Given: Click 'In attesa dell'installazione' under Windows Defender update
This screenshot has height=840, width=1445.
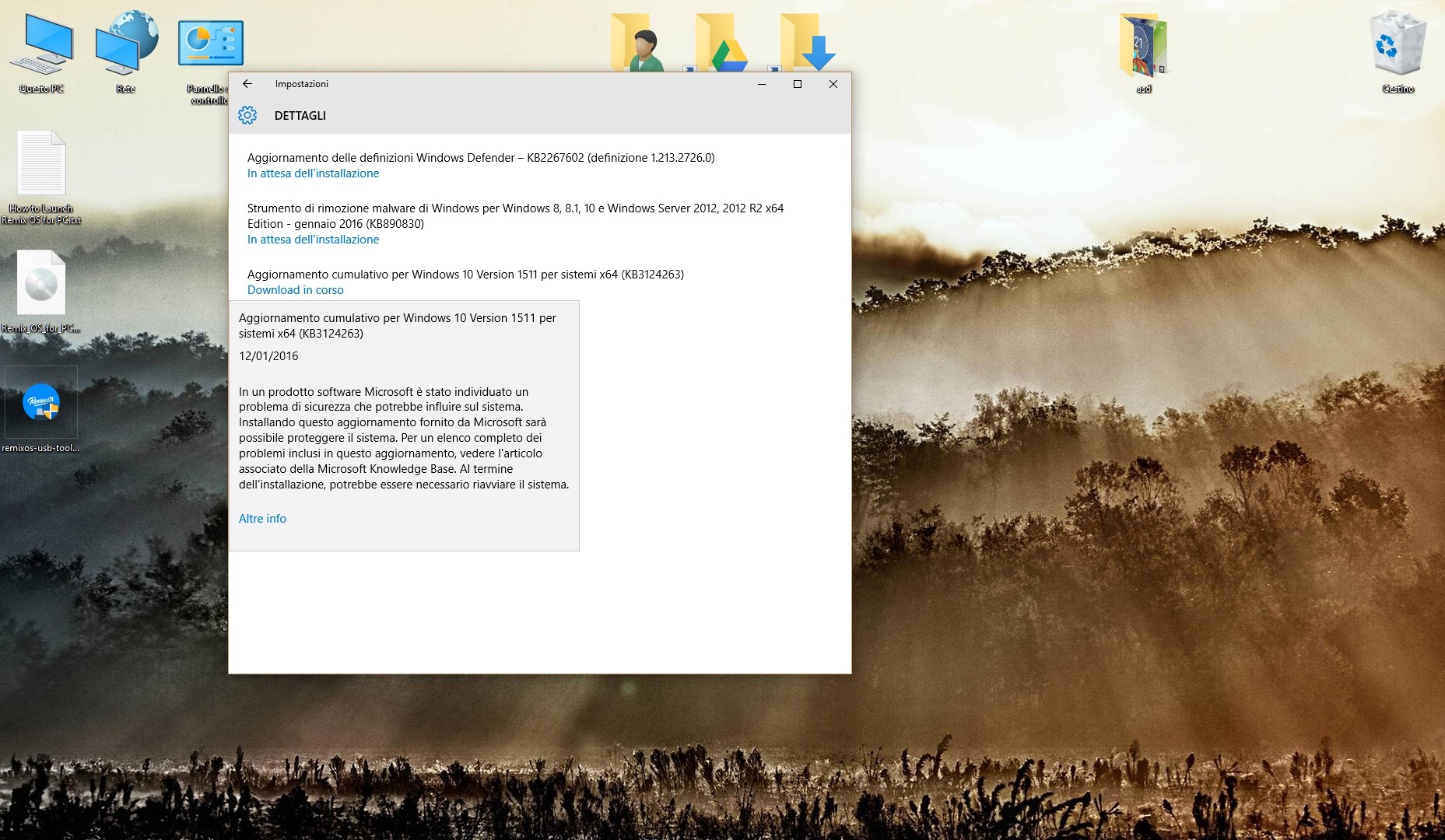Looking at the screenshot, I should (313, 173).
